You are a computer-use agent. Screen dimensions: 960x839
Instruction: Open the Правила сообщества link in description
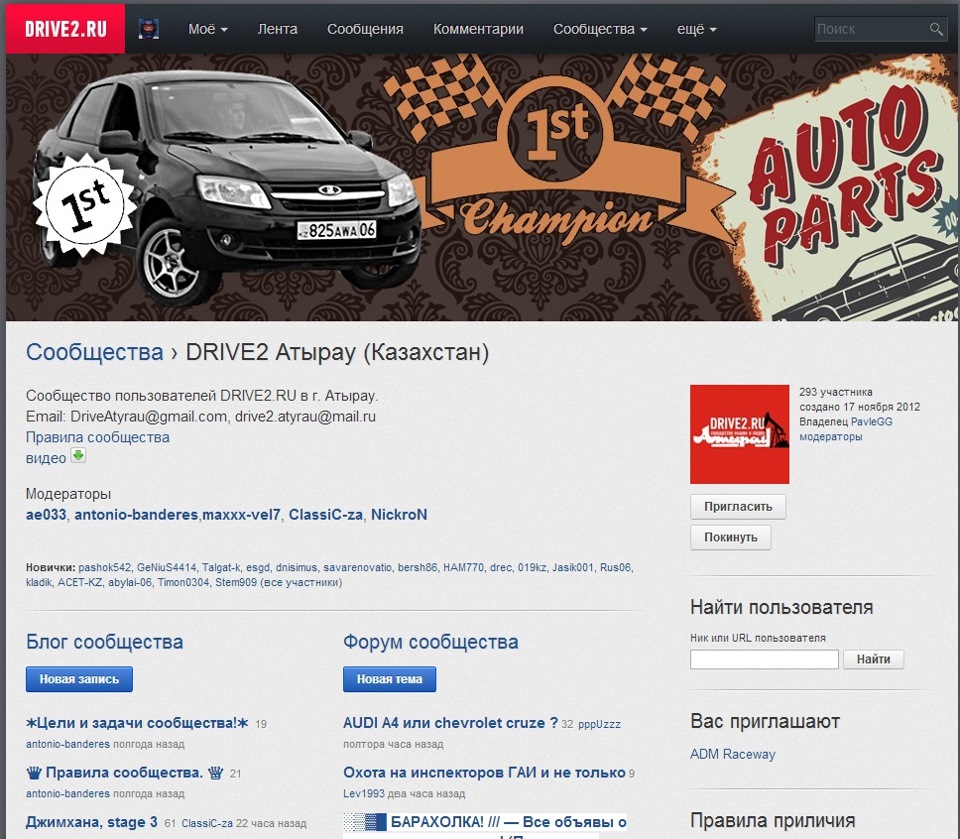coord(97,437)
